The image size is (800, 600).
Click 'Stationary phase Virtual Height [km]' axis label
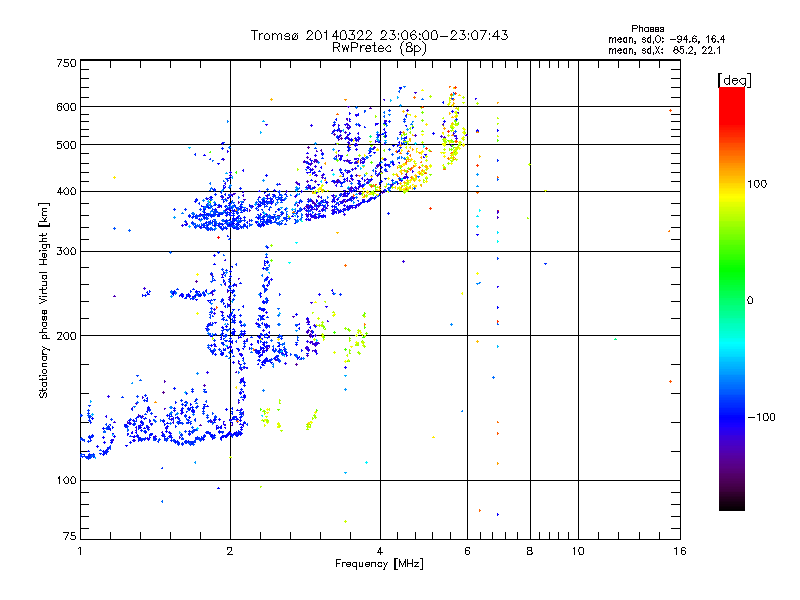(44, 301)
